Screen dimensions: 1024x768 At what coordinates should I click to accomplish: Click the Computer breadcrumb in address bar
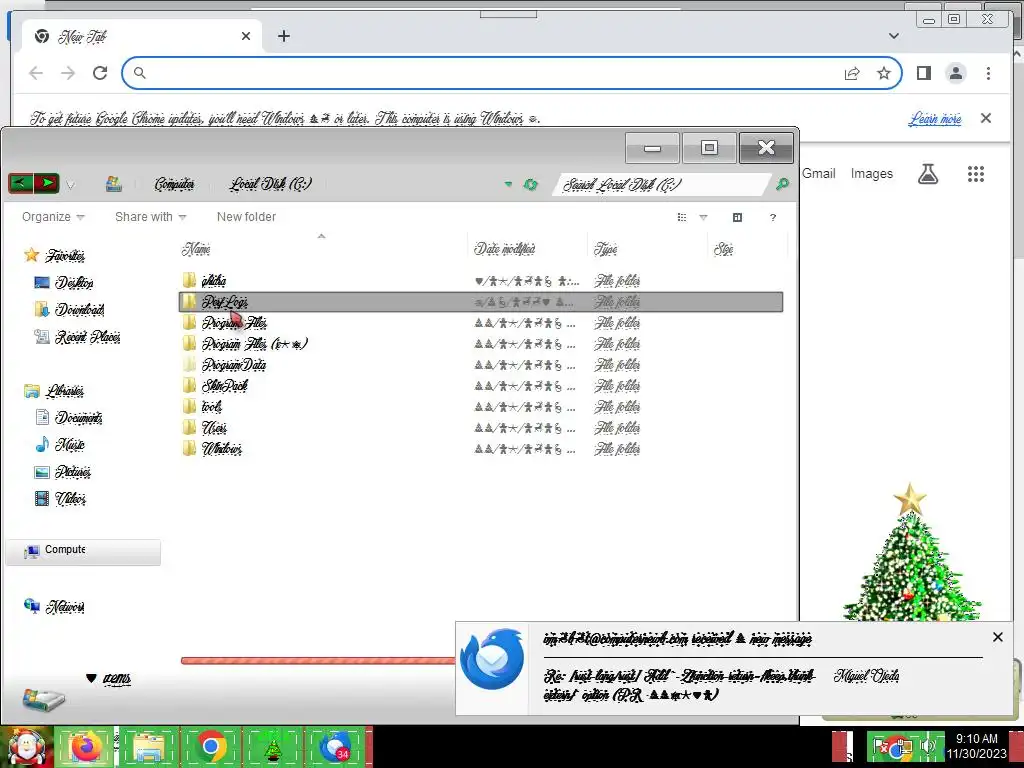point(174,184)
